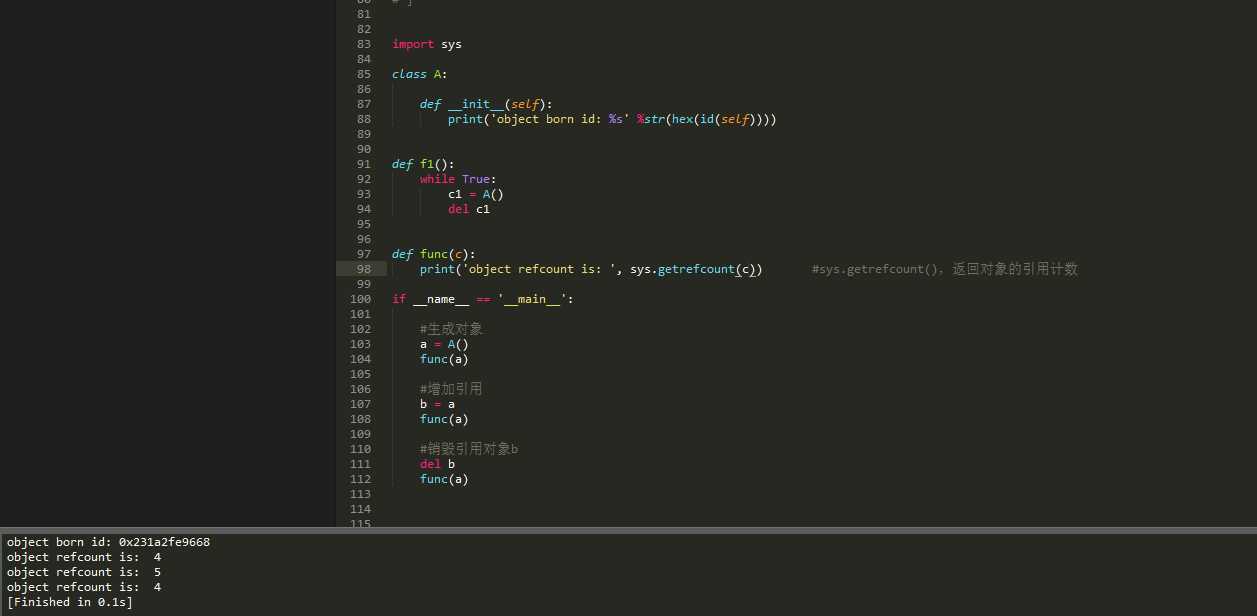This screenshot has width=1257, height=616.
Task: Click the 'while True:' loop line
Action: click(x=458, y=179)
